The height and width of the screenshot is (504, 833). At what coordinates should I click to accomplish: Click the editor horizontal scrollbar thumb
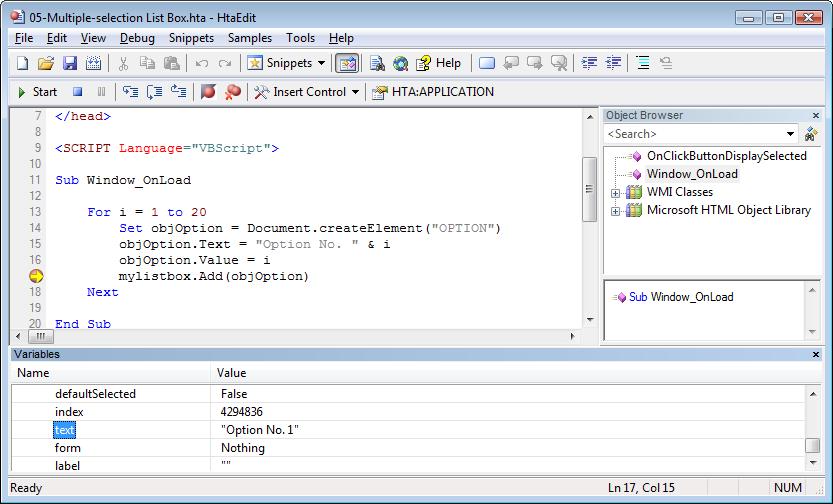pyautogui.click(x=40, y=336)
